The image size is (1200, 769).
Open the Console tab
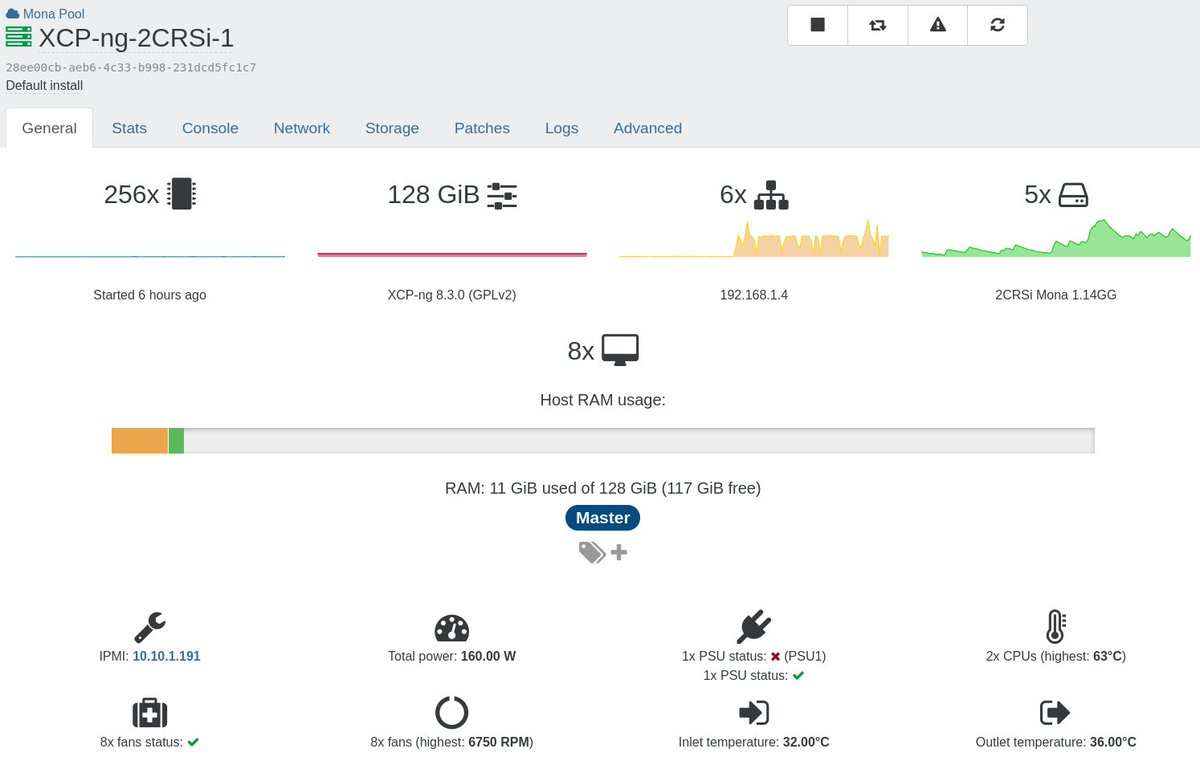coord(210,128)
